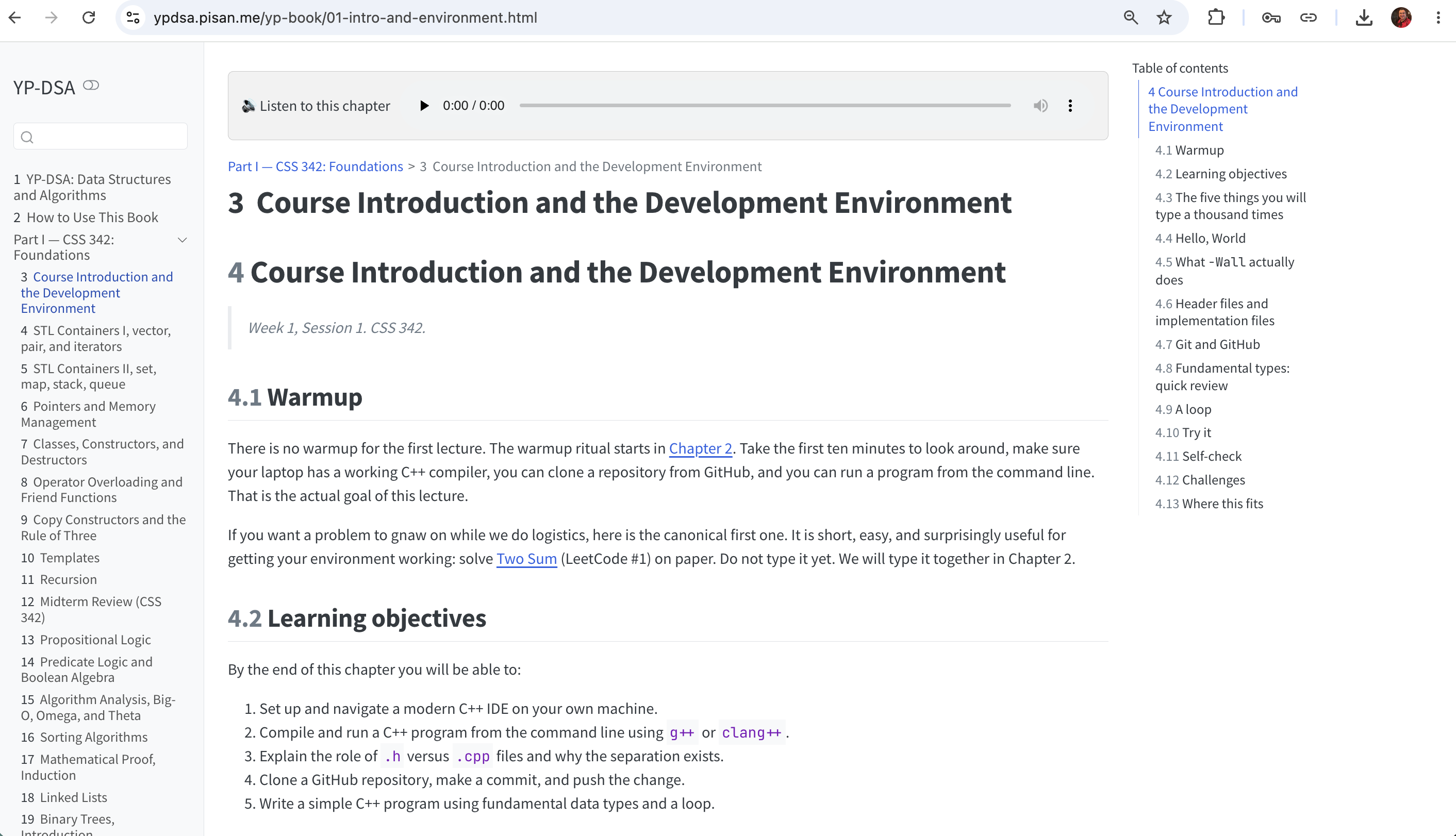Jump to 4.4 Hello, World in contents
Image resolution: width=1456 pixels, height=836 pixels.
[x=1200, y=238]
